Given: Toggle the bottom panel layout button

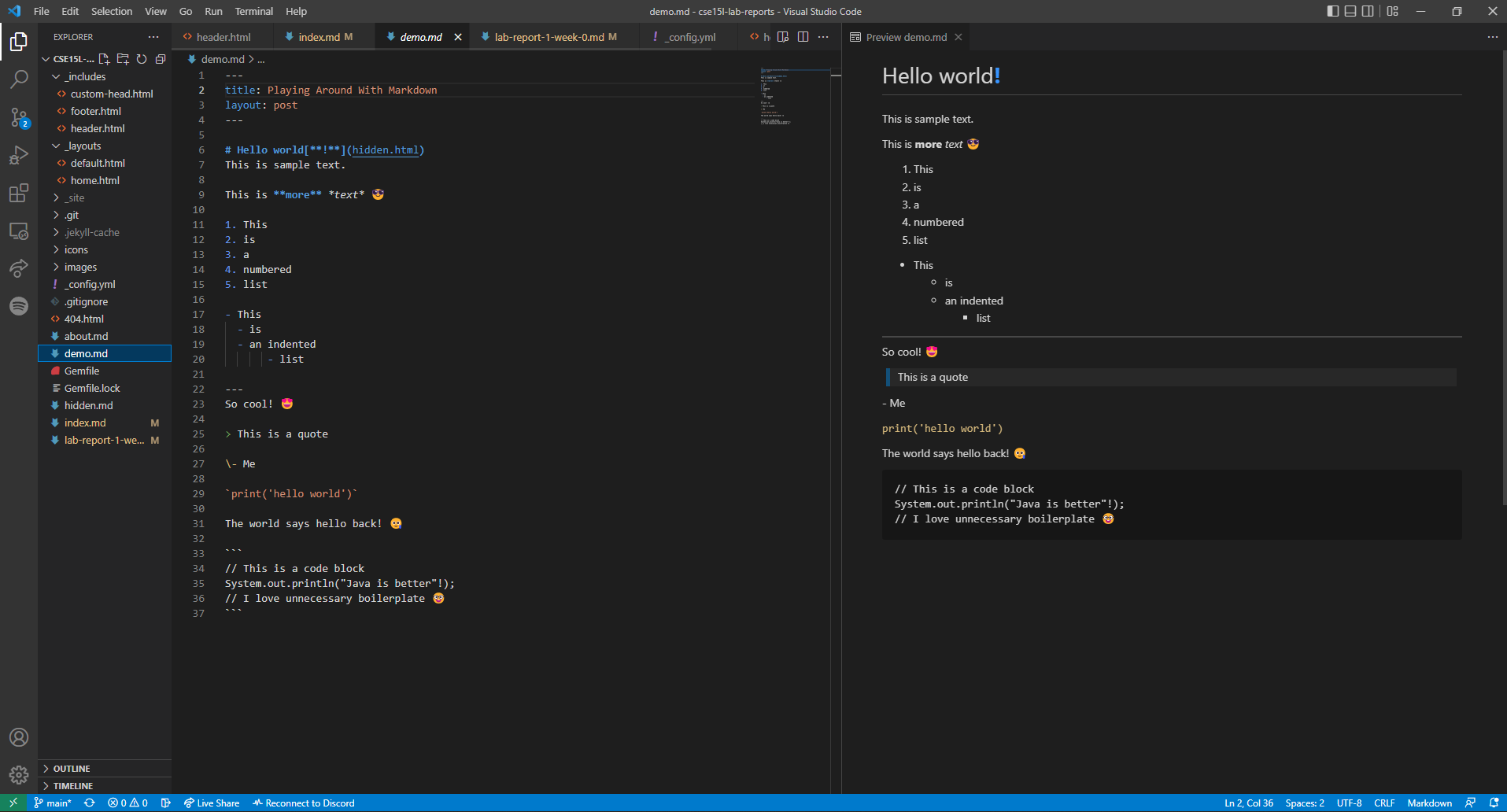Looking at the screenshot, I should pyautogui.click(x=1350, y=11).
